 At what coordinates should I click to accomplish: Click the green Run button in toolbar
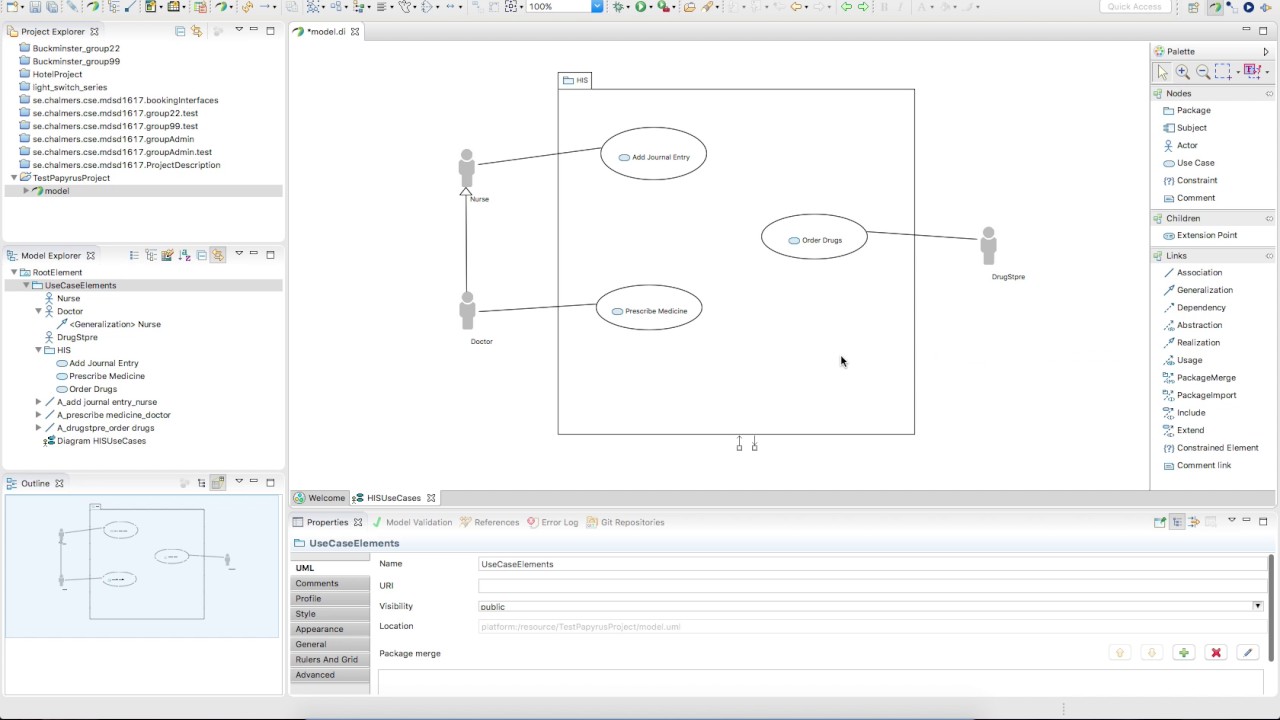[x=641, y=7]
